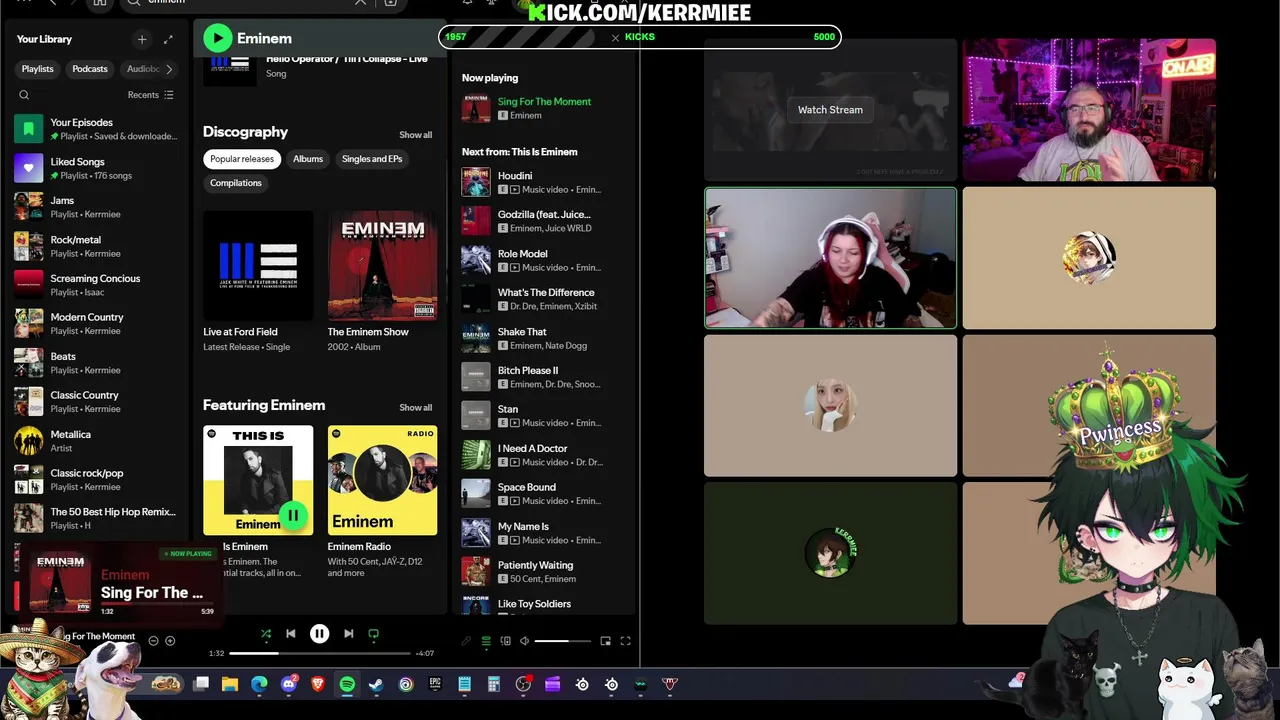
Task: Seek within the song progress bar
Action: click(320, 653)
